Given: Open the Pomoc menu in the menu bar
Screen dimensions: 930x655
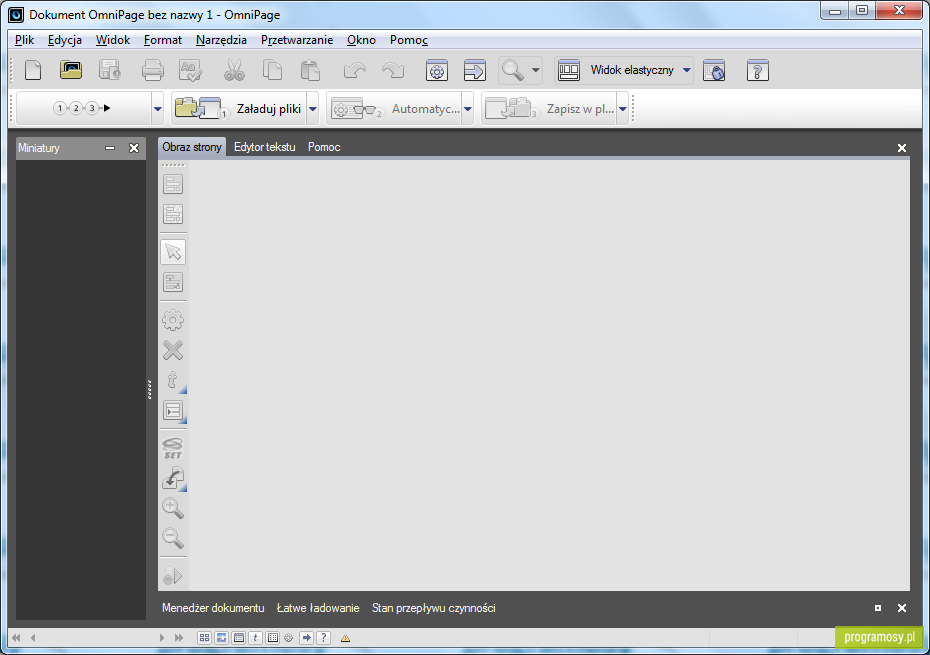Looking at the screenshot, I should 409,40.
